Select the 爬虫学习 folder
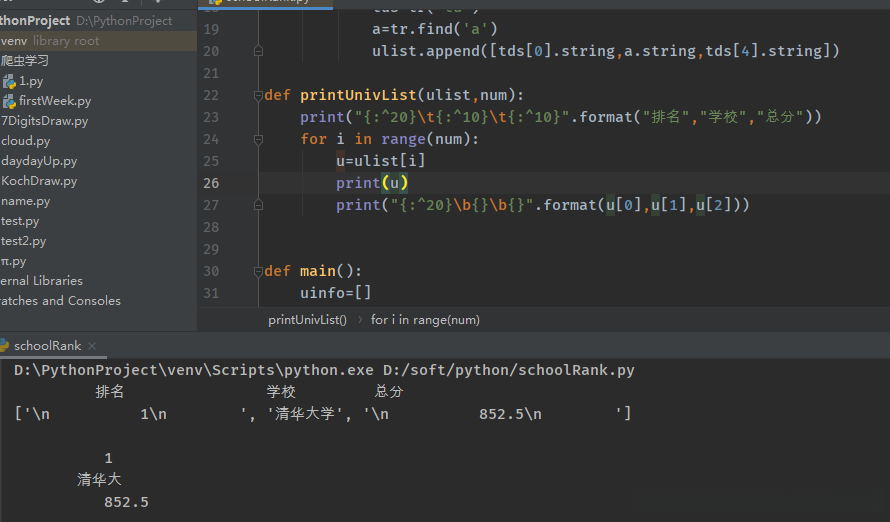The height and width of the screenshot is (522, 890). click(x=24, y=61)
